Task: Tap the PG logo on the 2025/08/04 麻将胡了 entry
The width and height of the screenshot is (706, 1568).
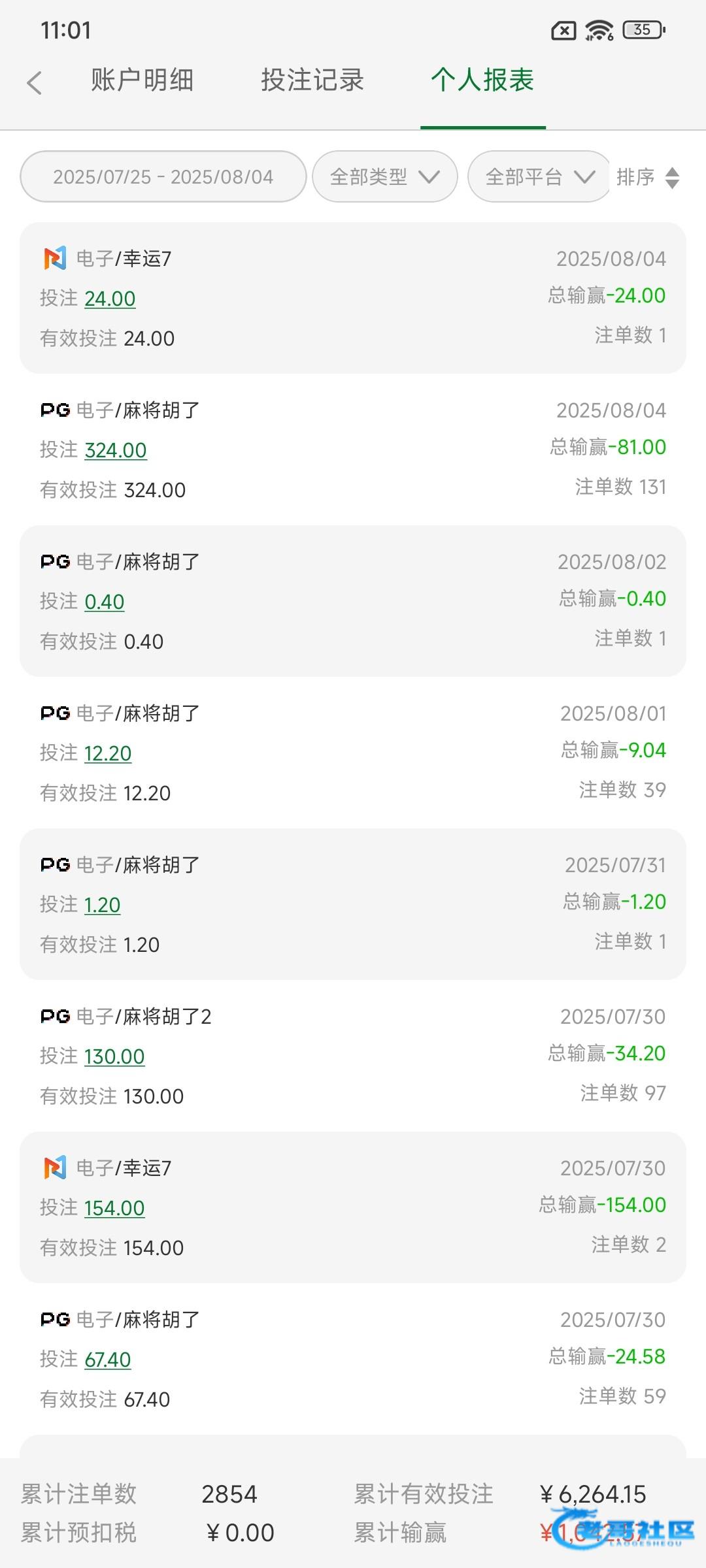Action: pos(55,410)
